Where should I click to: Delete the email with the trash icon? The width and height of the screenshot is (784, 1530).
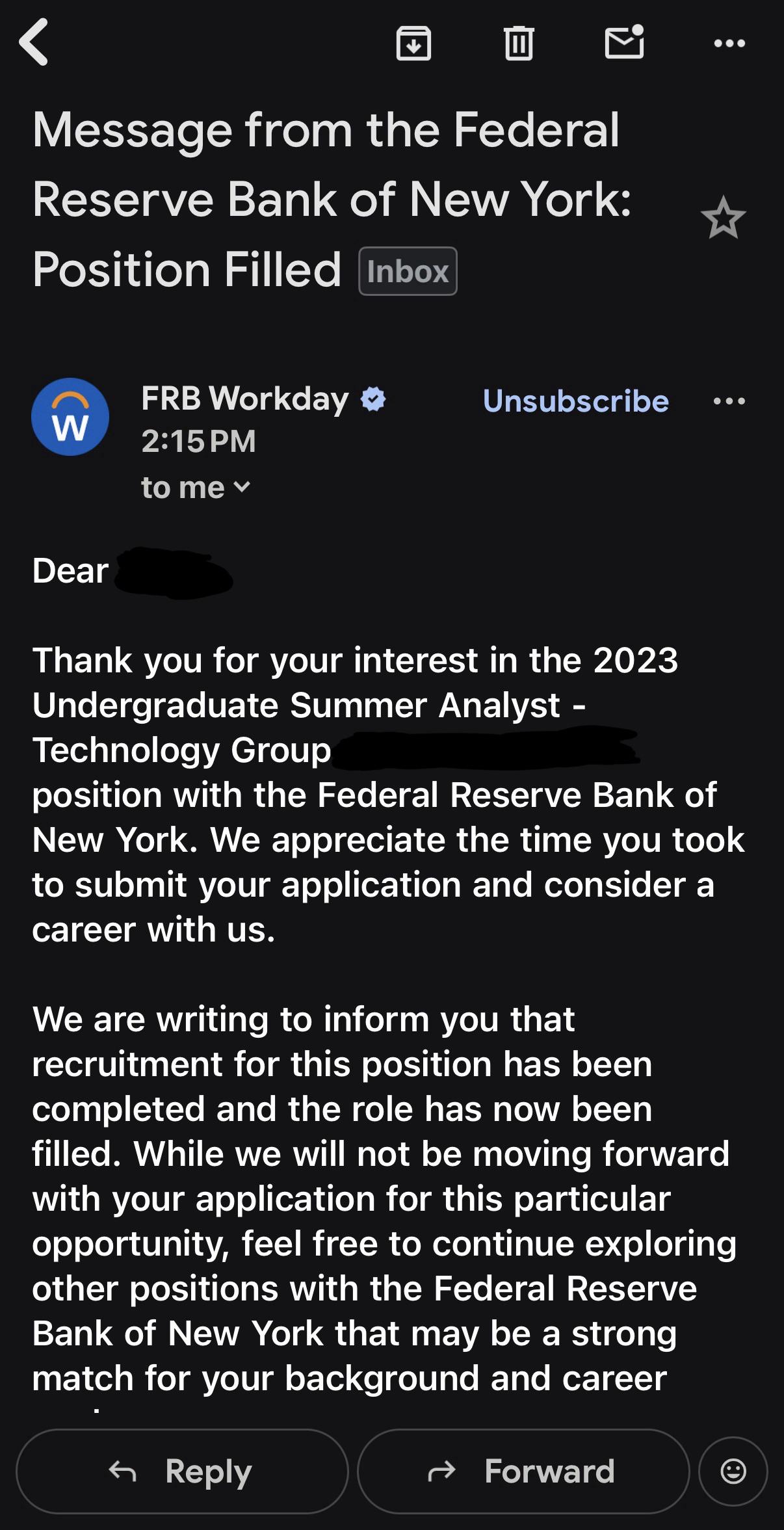(519, 43)
